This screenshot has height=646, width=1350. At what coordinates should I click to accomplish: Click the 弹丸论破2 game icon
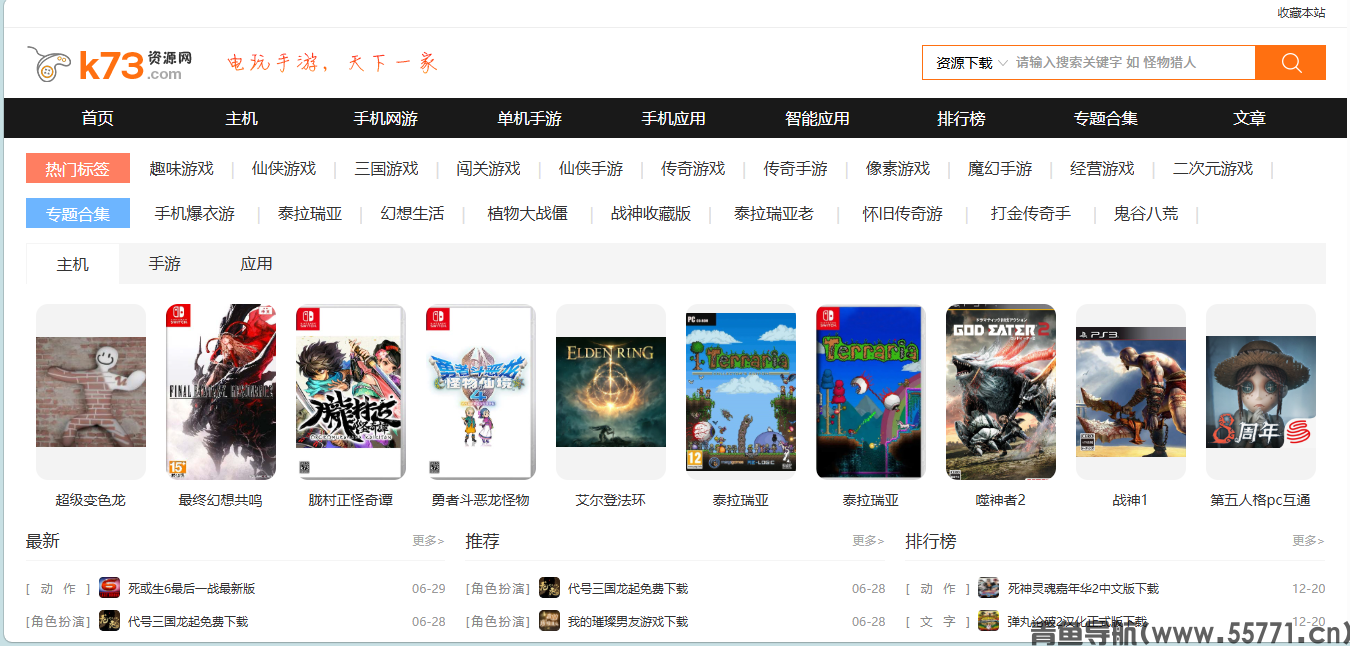tap(989, 621)
